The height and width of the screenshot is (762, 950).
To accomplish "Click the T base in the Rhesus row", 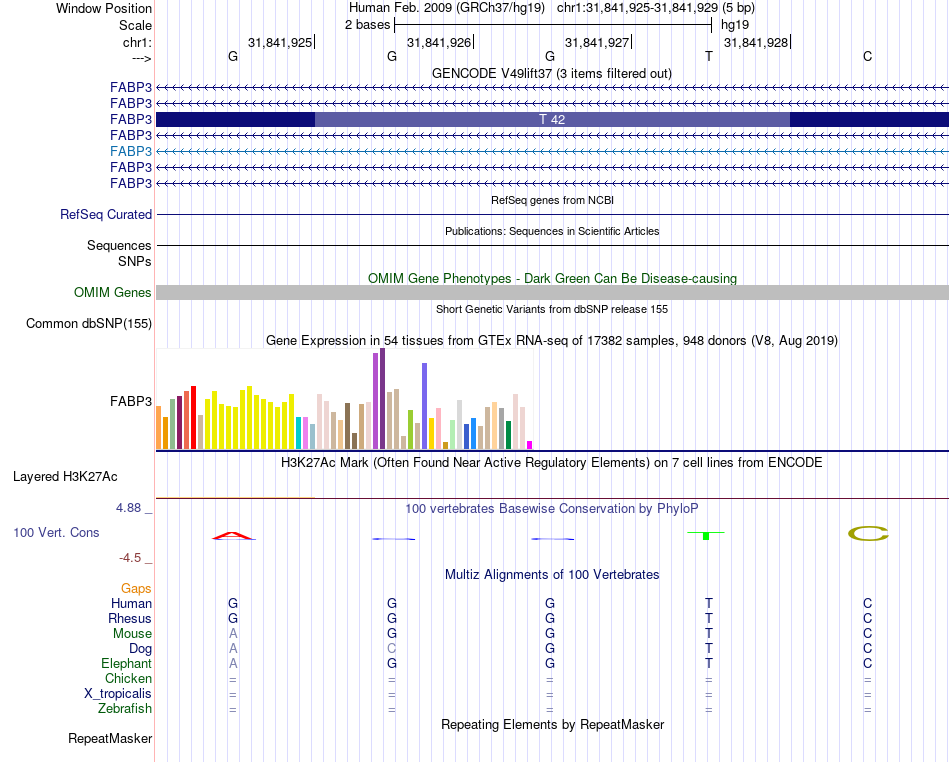I will pyautogui.click(x=709, y=618).
